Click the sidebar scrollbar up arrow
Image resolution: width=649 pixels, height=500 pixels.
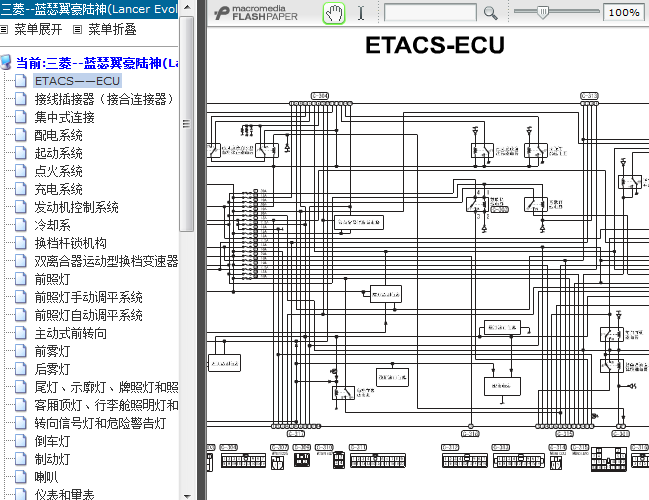tap(187, 7)
